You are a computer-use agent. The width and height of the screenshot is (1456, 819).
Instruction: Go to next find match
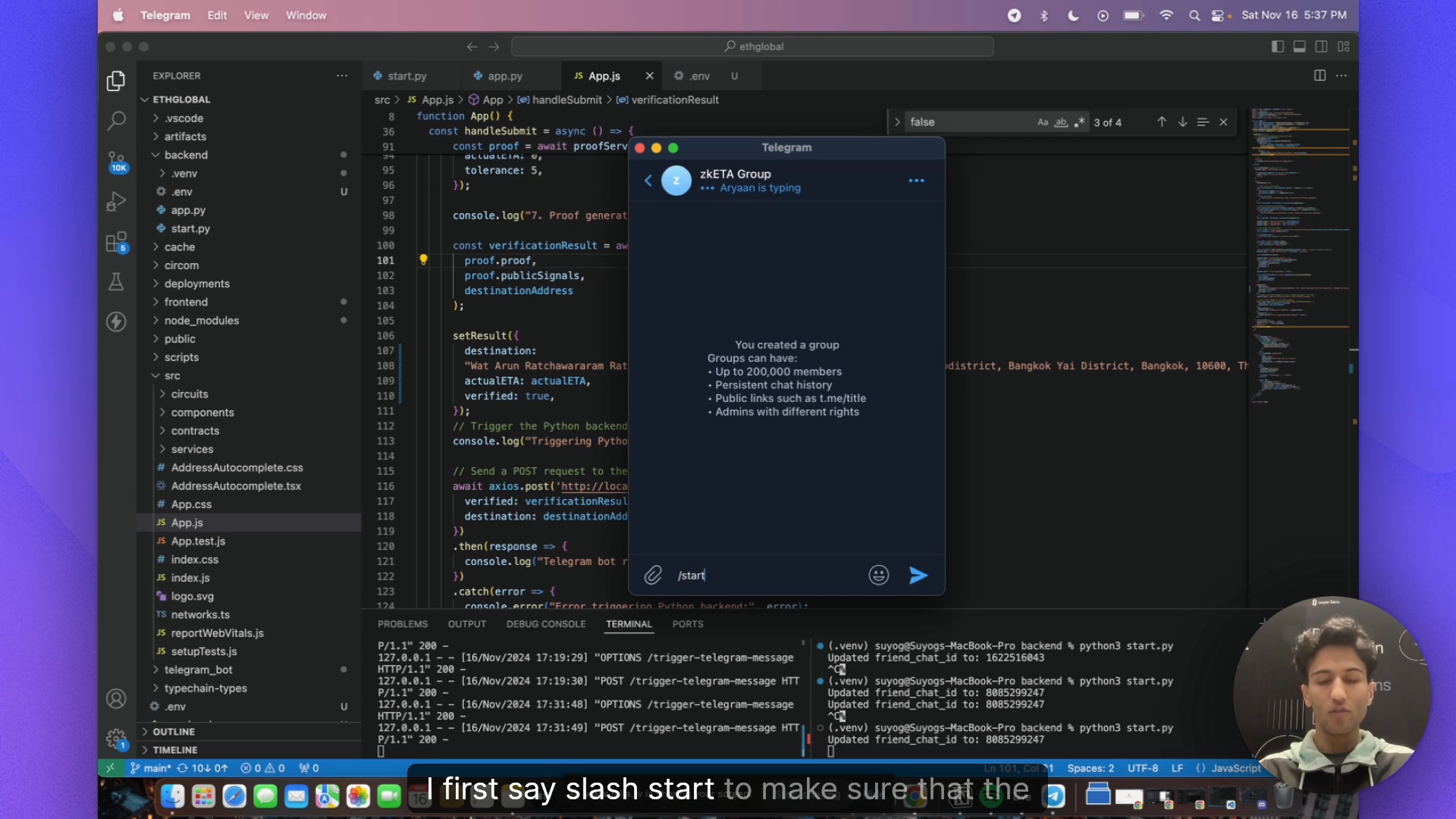click(x=1182, y=122)
